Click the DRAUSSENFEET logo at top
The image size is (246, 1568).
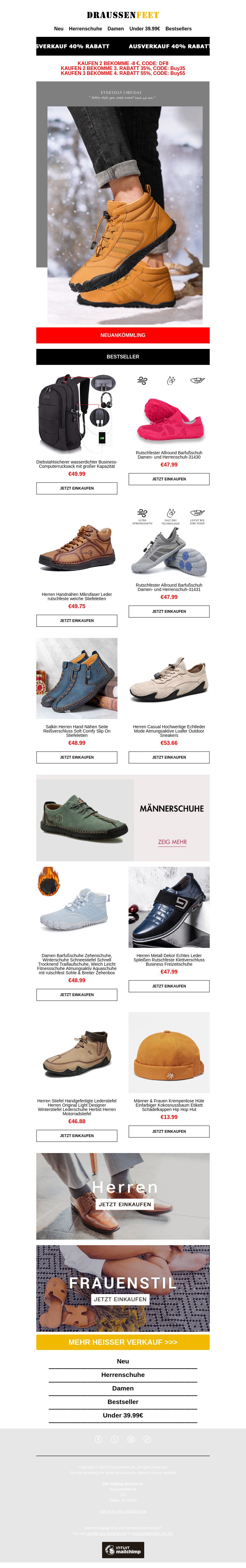tap(123, 15)
